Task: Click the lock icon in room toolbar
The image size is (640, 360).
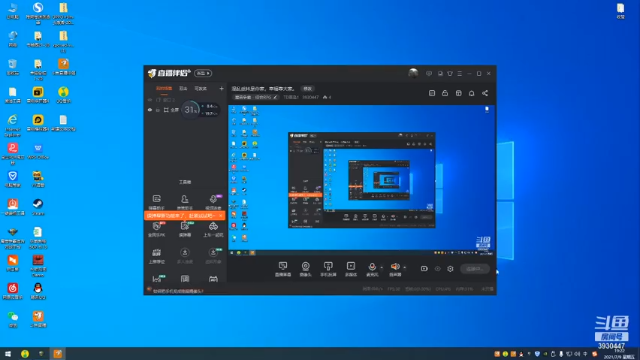Action: pos(445,93)
